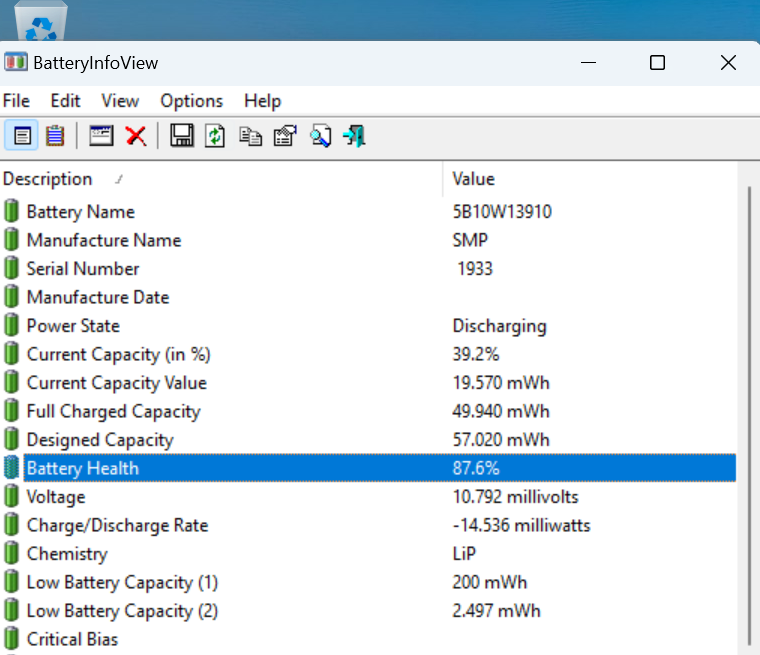Select the Serial Number row
760x655 pixels.
point(368,269)
